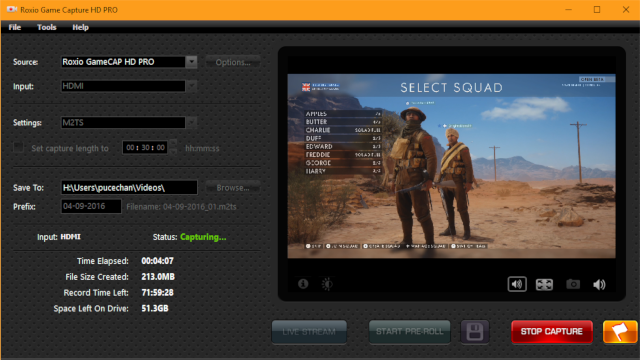Click the Browse button

(233, 188)
